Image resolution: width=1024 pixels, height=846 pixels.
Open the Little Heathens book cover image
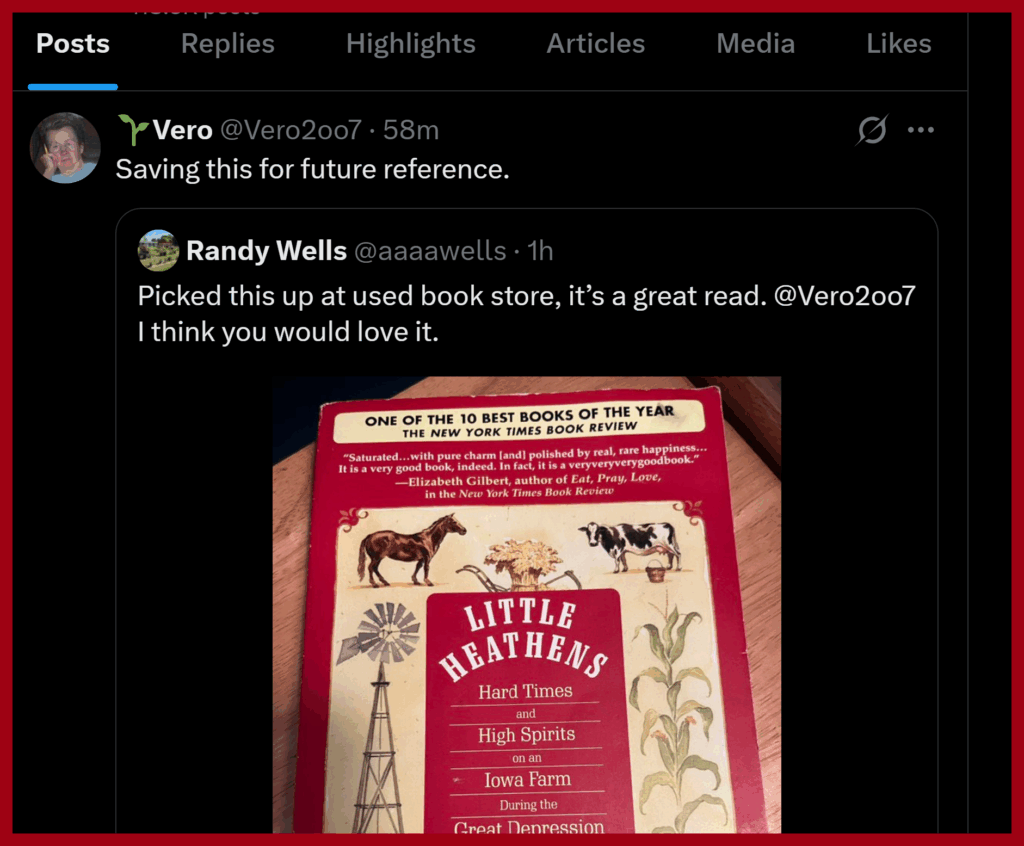[527, 604]
